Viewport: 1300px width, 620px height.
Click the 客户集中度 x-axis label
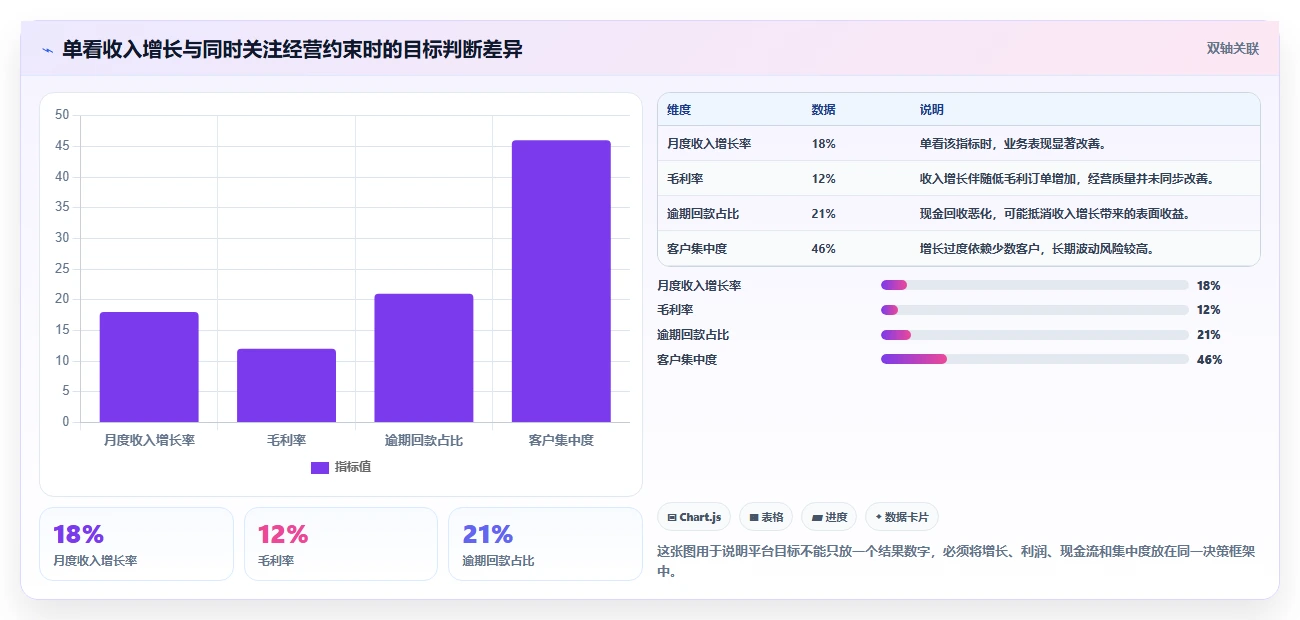[561, 440]
